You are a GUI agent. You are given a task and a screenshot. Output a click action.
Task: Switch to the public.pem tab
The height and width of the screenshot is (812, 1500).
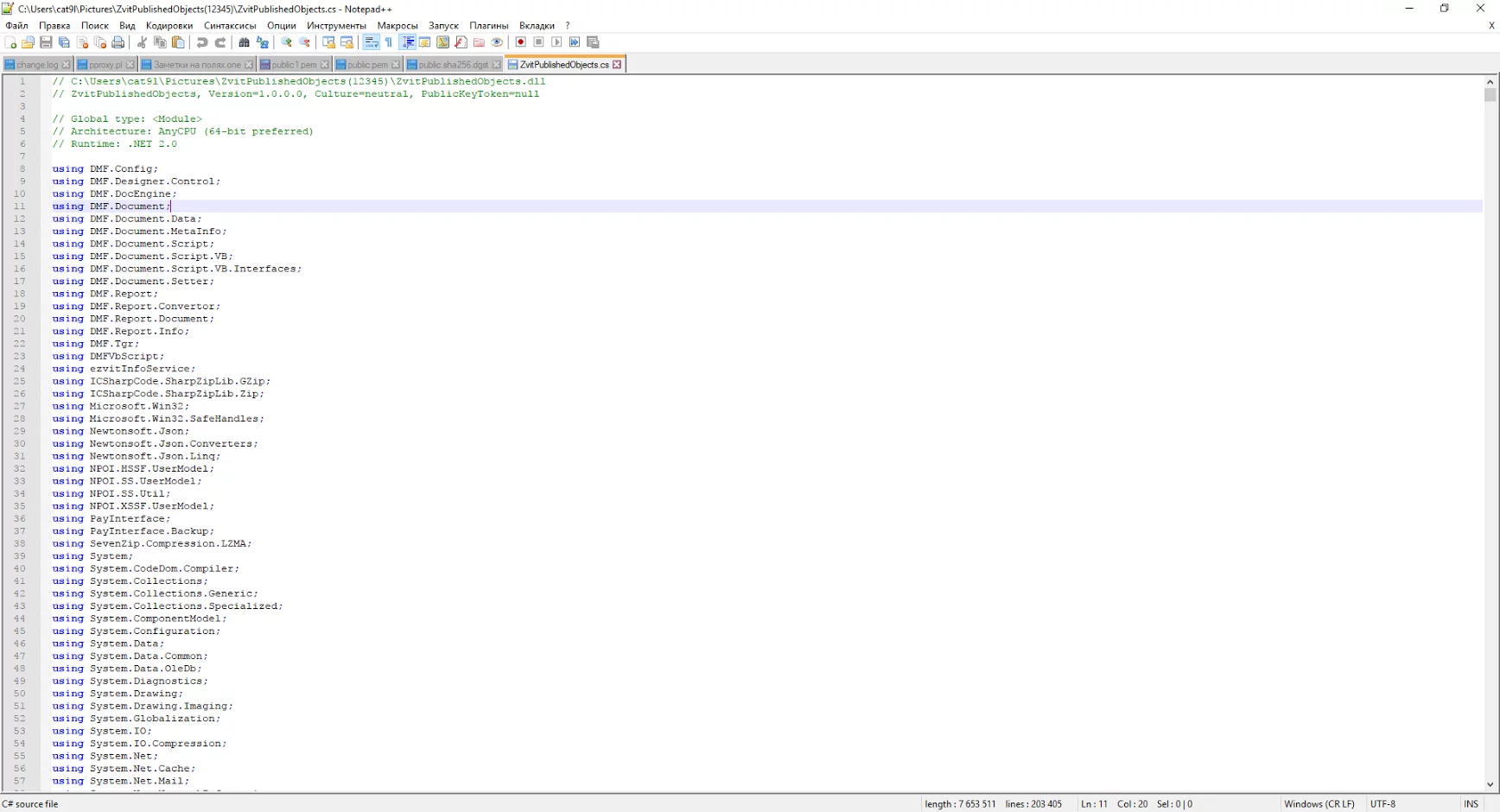coord(367,65)
